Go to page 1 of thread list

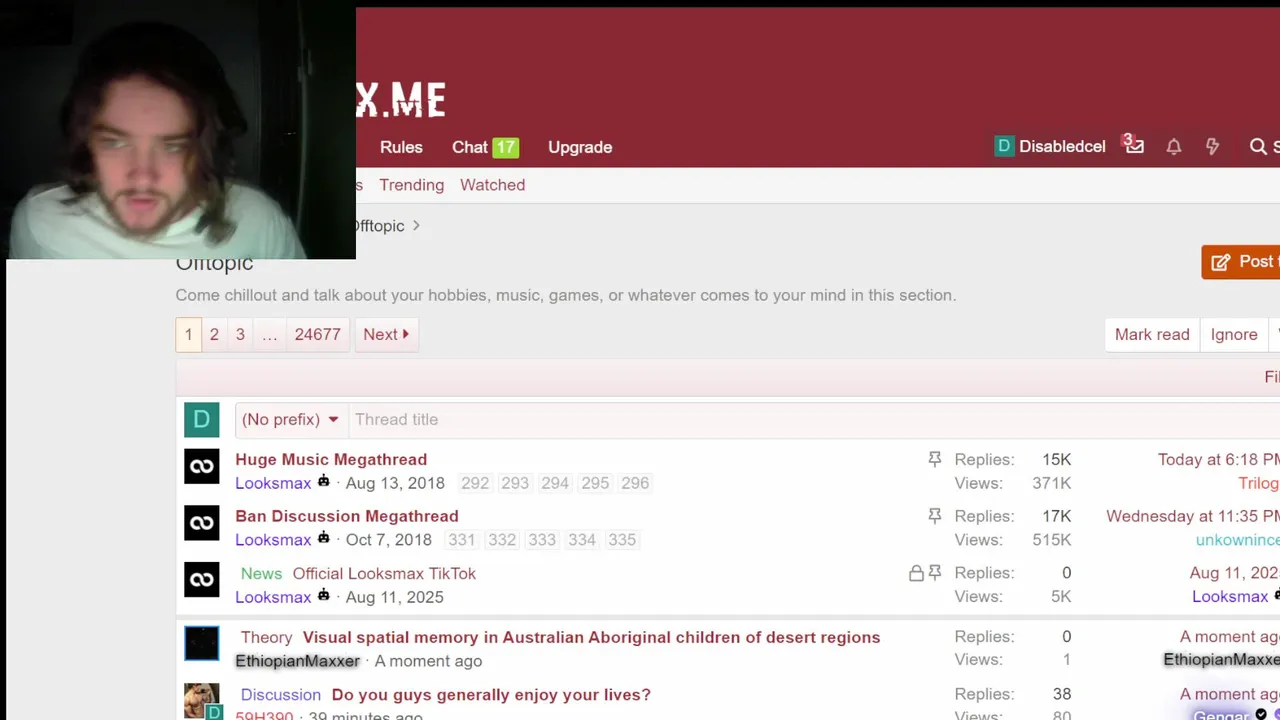click(188, 334)
